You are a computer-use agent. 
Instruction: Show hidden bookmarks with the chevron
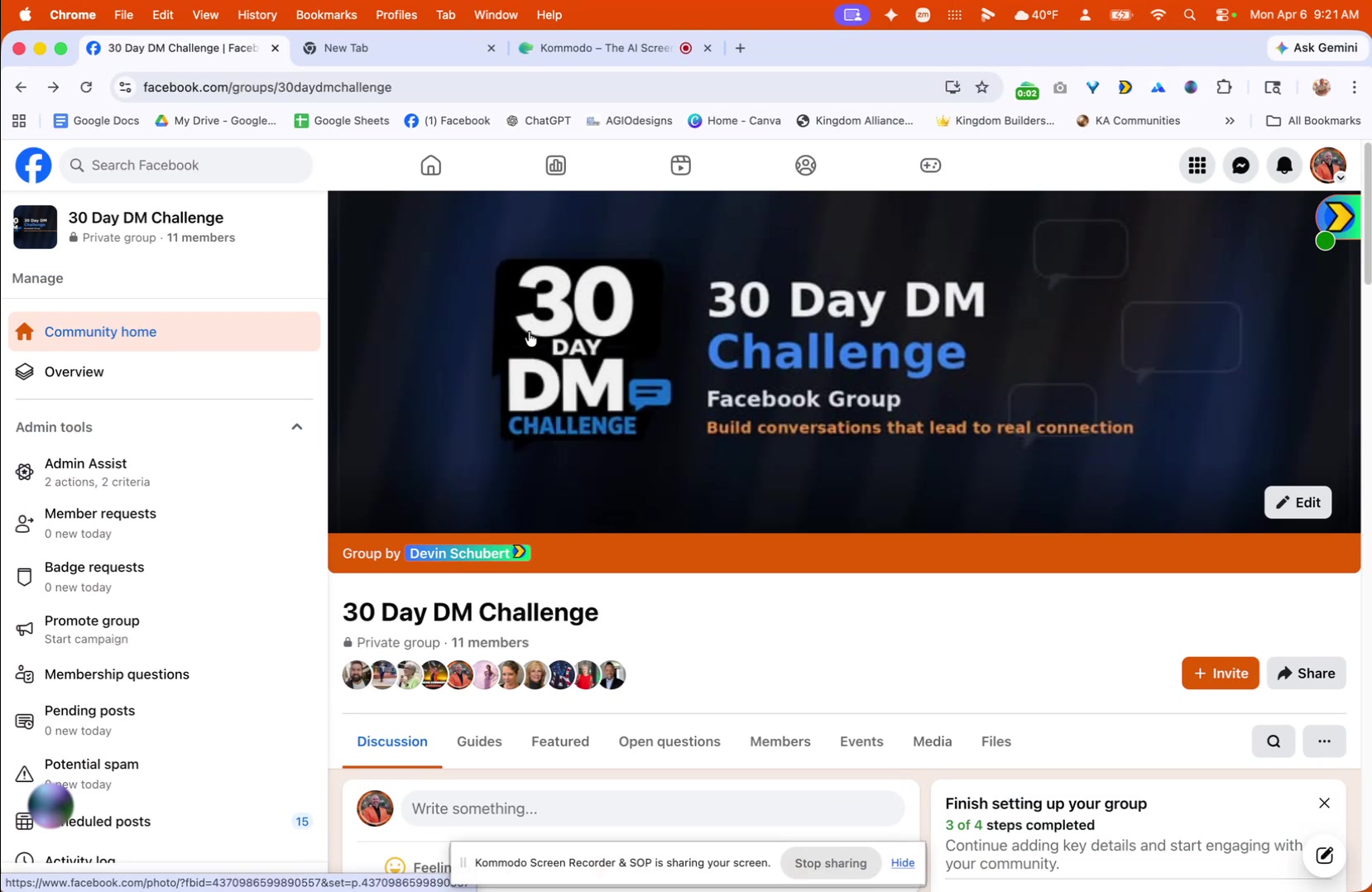pos(1230,121)
